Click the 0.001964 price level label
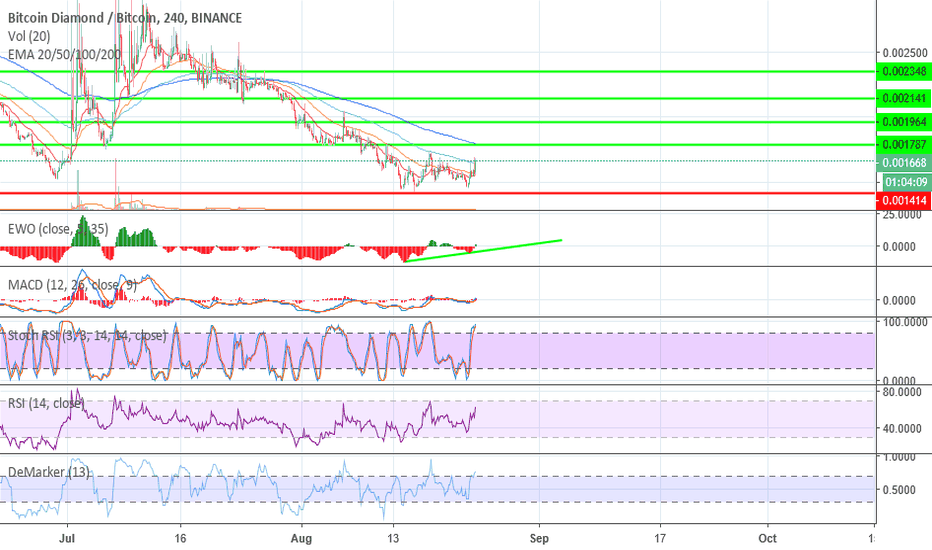This screenshot has width=932, height=550. pyautogui.click(x=904, y=122)
